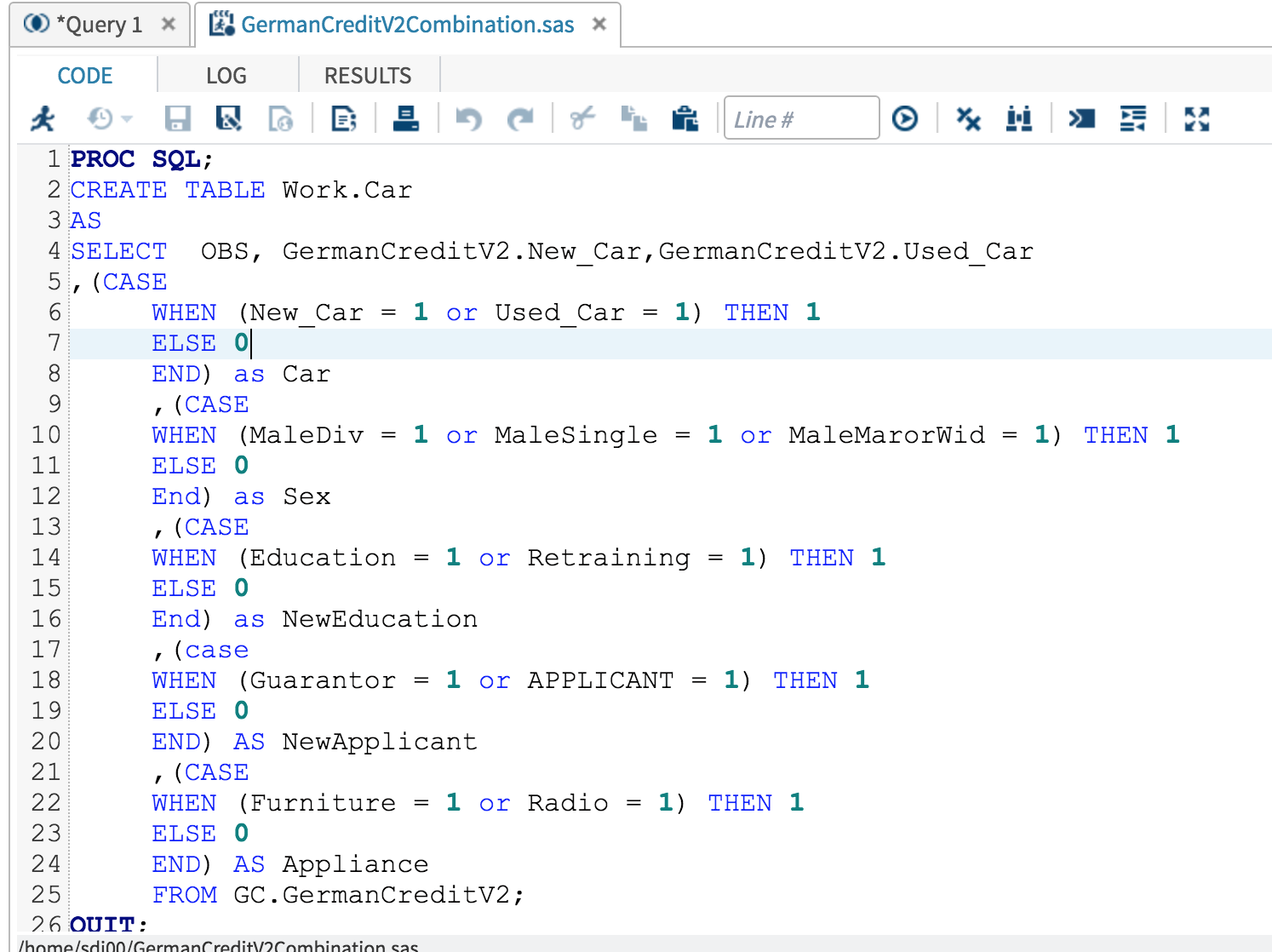This screenshot has width=1272, height=952.
Task: Click inside the Line # field
Action: [x=800, y=118]
